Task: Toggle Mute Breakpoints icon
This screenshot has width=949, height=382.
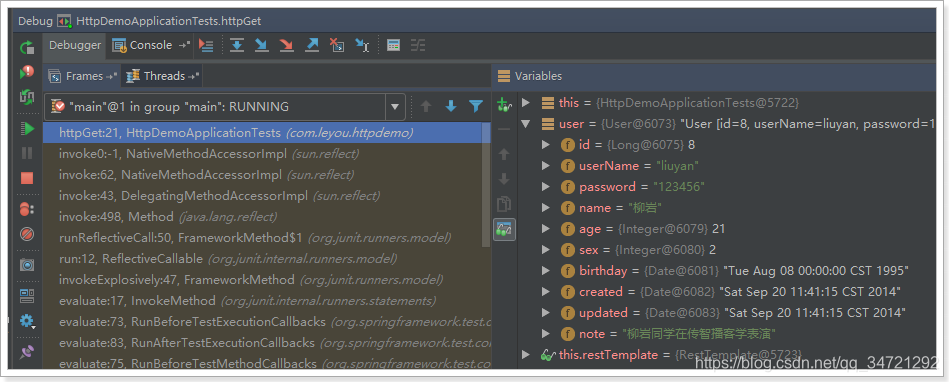Action: [27, 234]
